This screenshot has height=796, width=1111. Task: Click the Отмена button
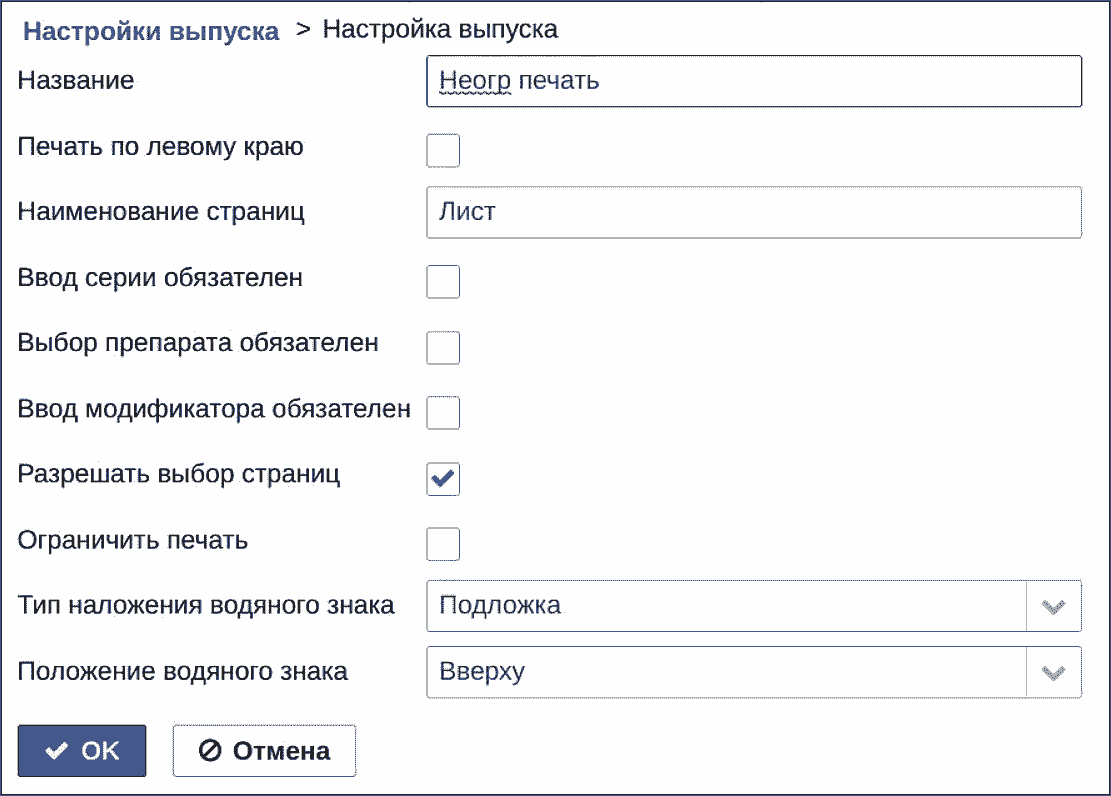click(x=264, y=751)
